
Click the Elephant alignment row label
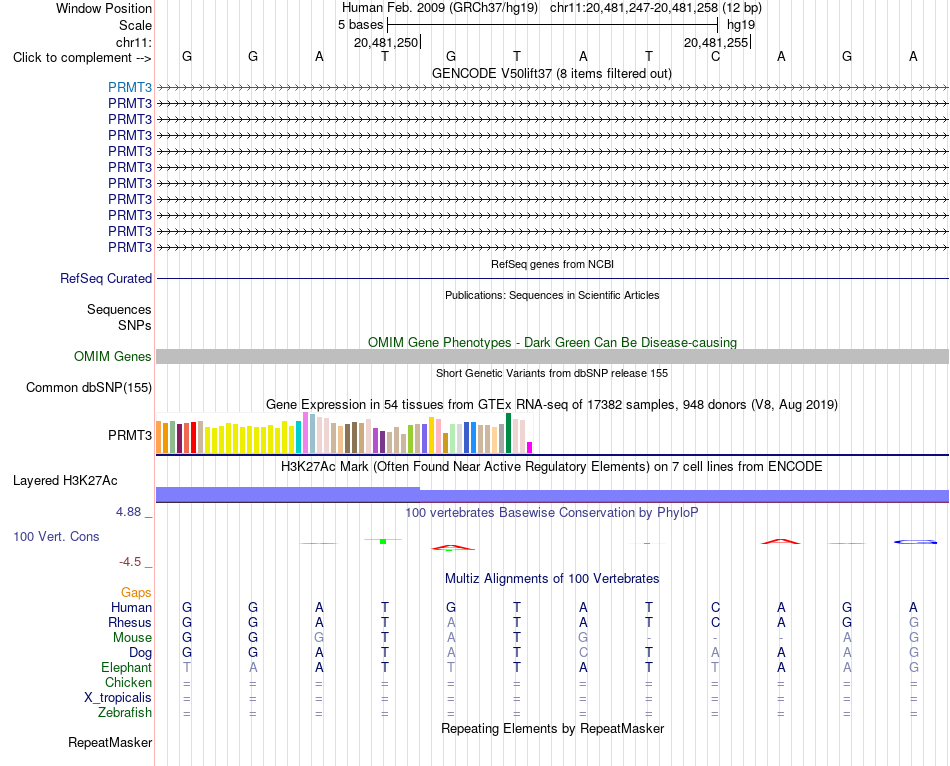pyautogui.click(x=127, y=667)
